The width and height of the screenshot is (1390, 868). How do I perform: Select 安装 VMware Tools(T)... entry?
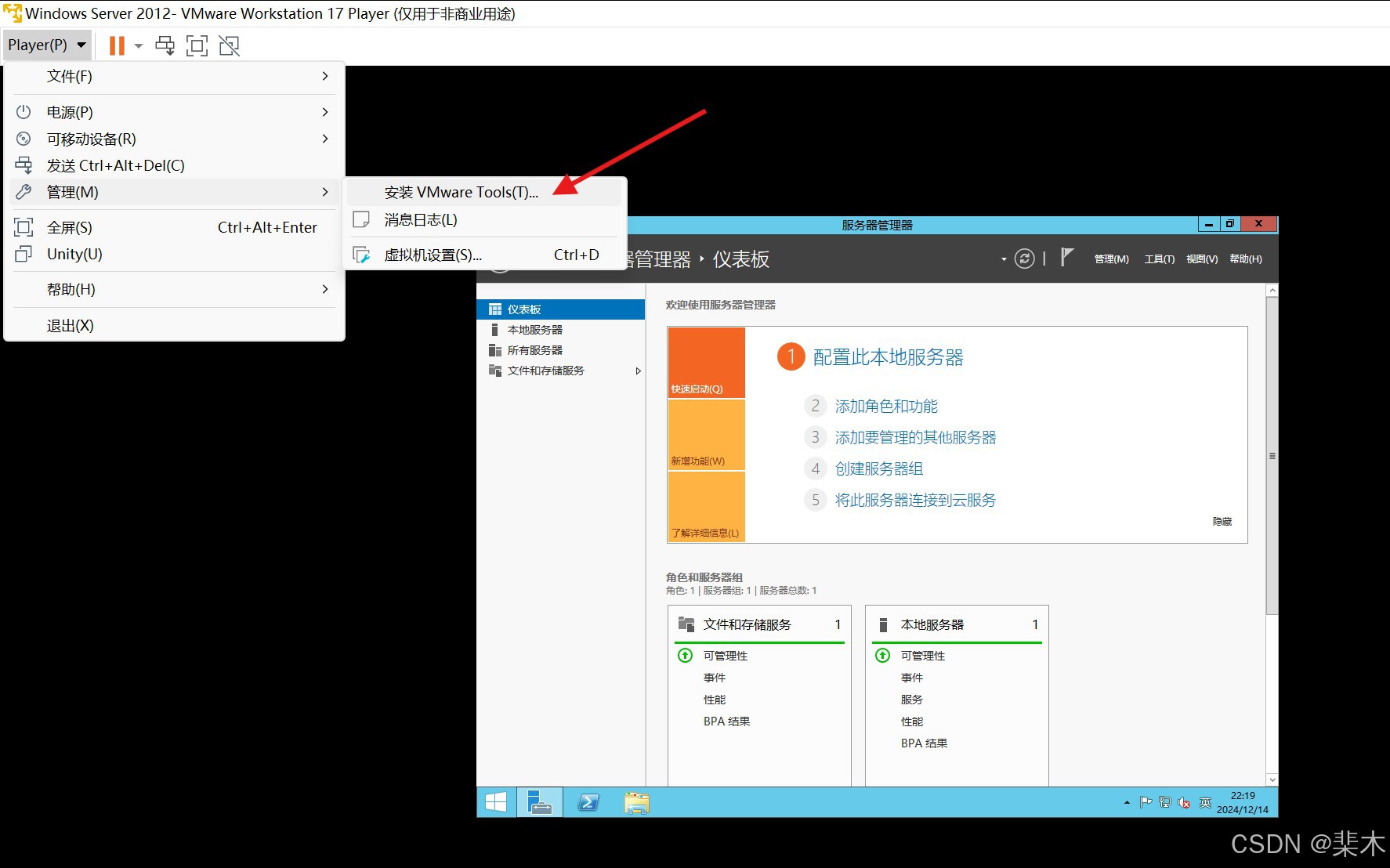(x=484, y=192)
